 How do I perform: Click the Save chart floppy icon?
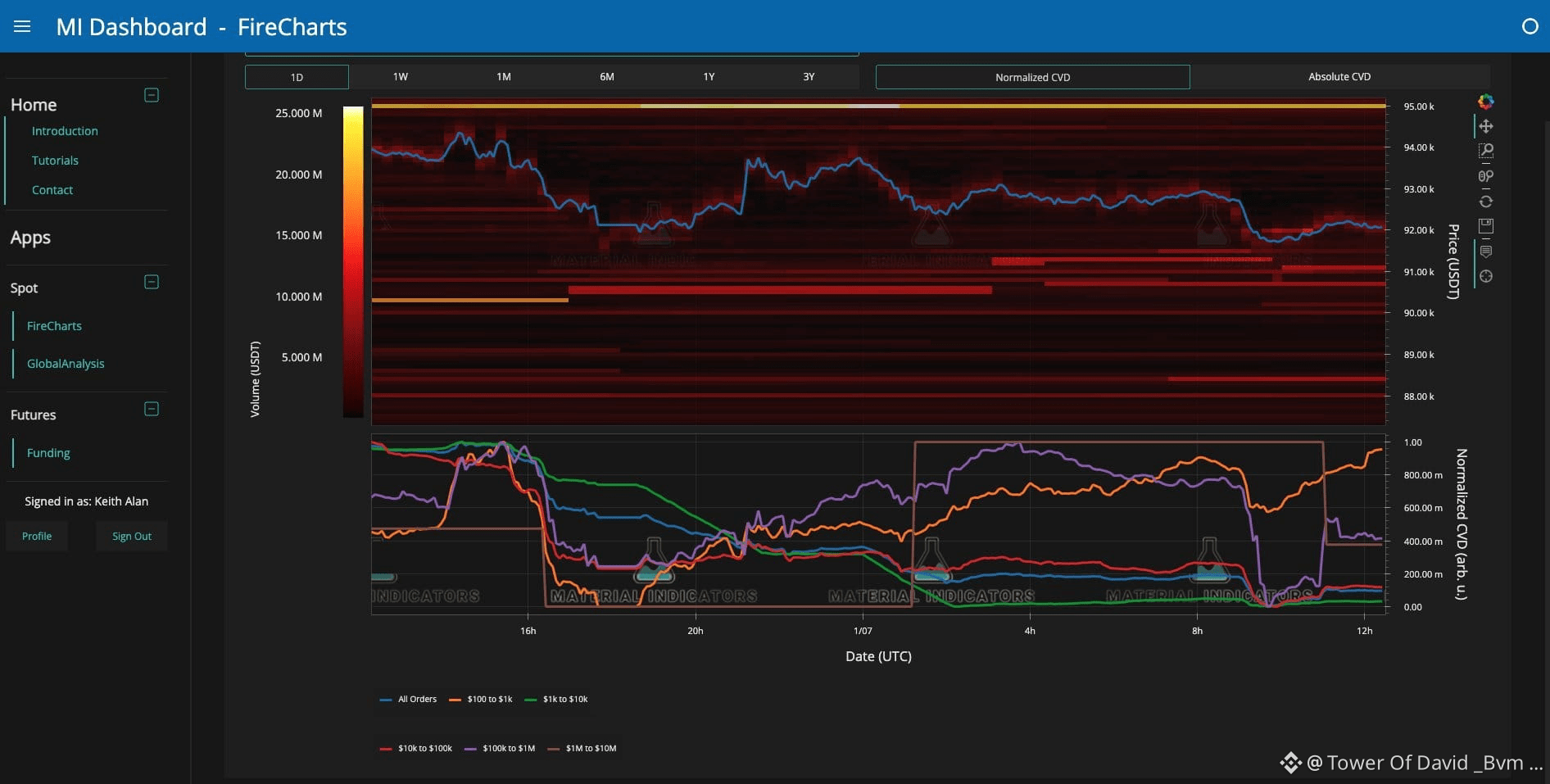1485,226
